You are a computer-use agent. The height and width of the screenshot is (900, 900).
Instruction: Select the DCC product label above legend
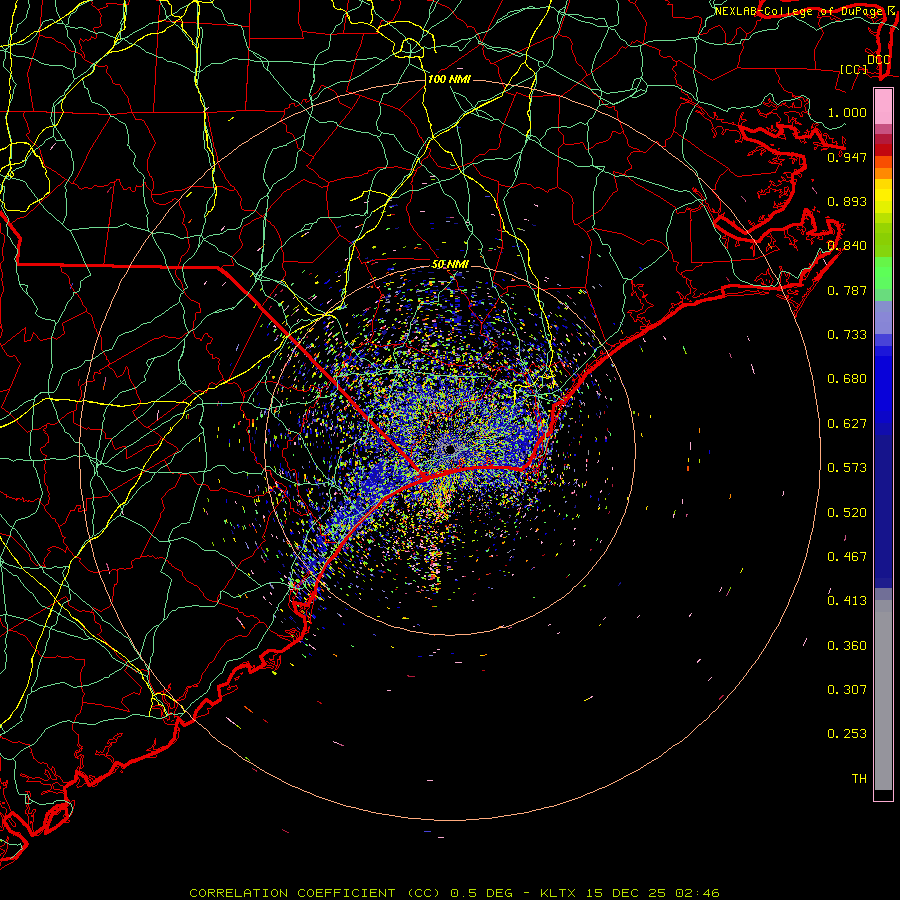(x=878, y=60)
